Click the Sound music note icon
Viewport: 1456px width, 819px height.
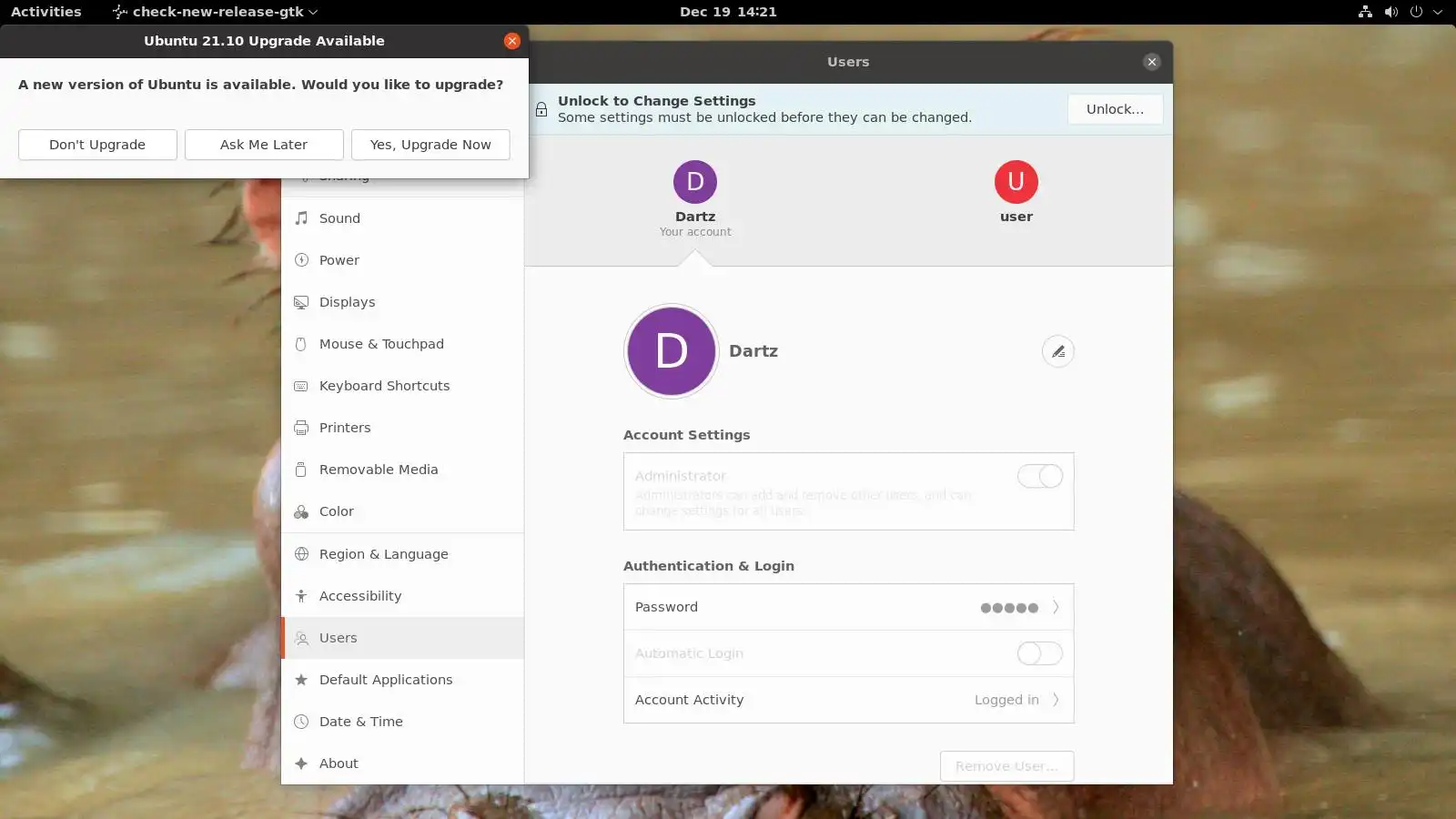(x=301, y=218)
